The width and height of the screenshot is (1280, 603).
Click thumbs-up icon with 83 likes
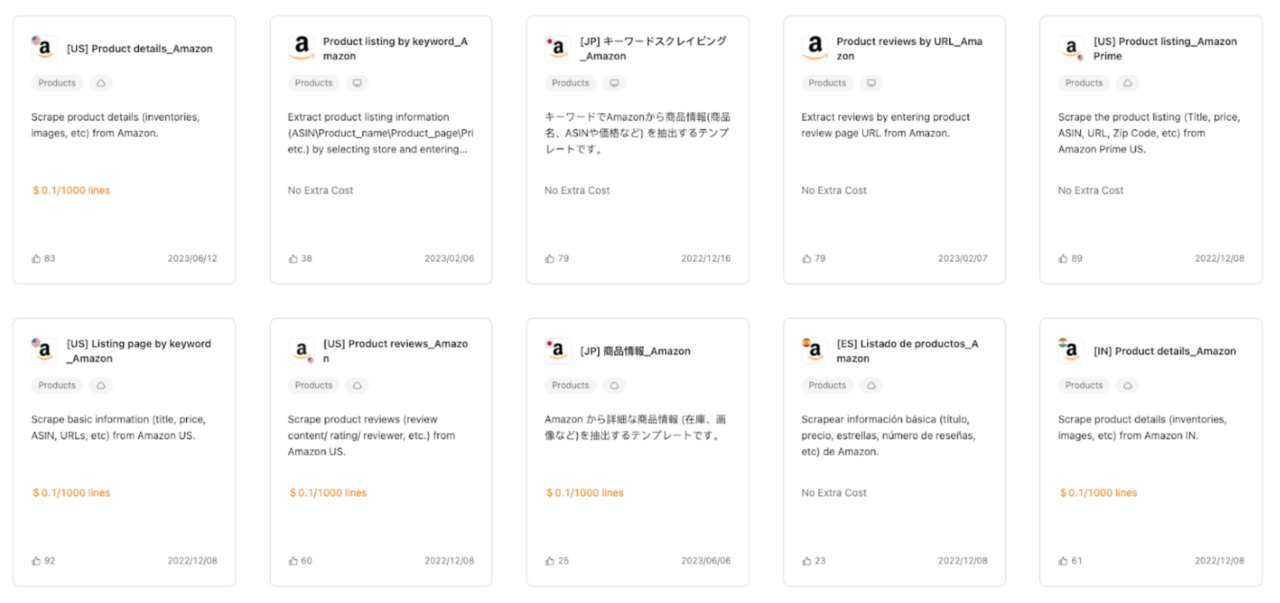click(x=36, y=258)
